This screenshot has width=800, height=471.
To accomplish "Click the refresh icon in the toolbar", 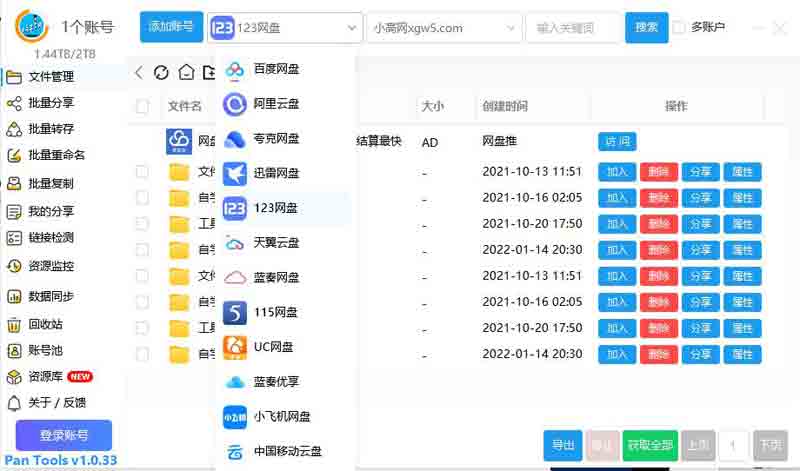I will coord(161,72).
